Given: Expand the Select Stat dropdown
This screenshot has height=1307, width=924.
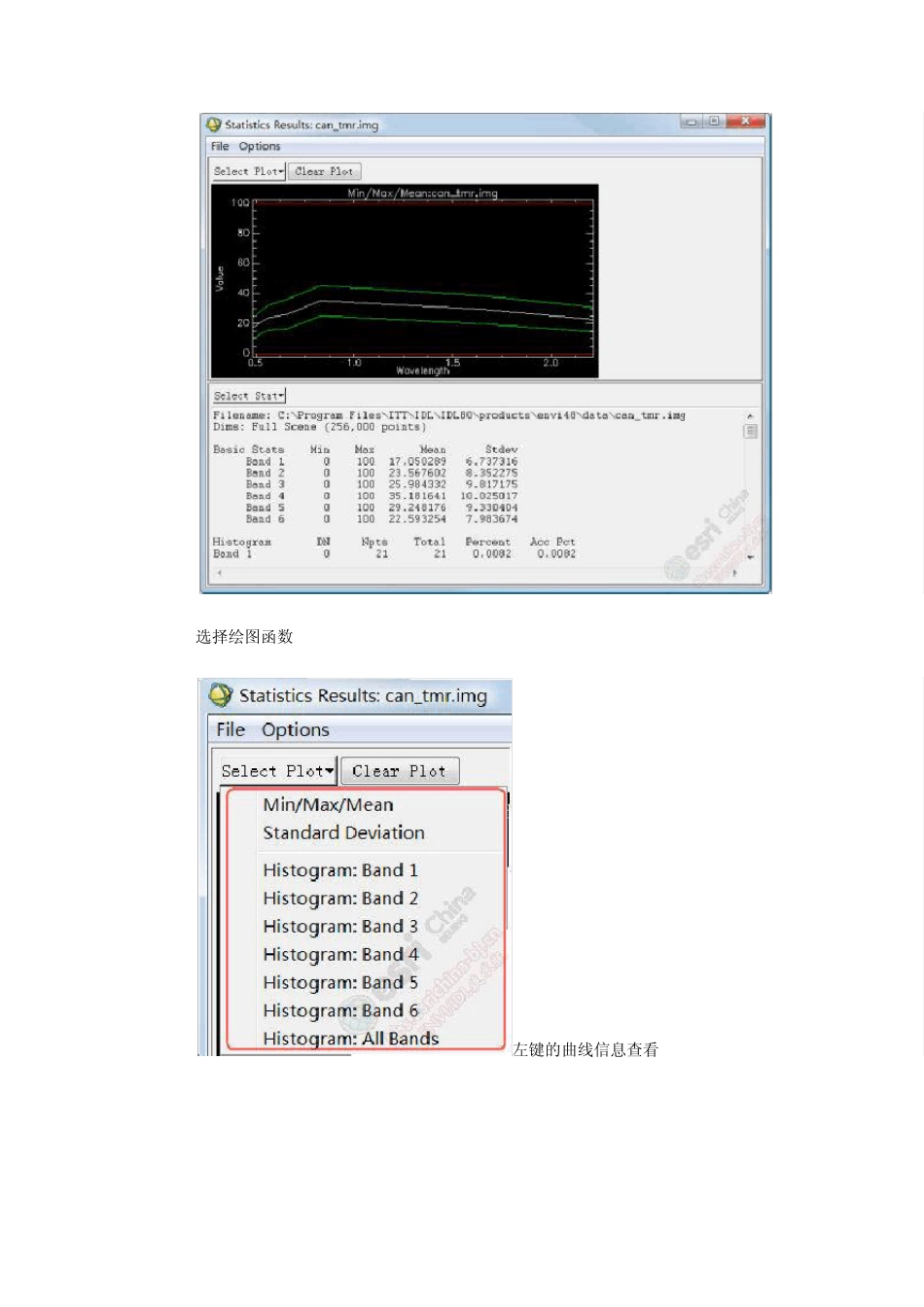Looking at the screenshot, I should 249,396.
